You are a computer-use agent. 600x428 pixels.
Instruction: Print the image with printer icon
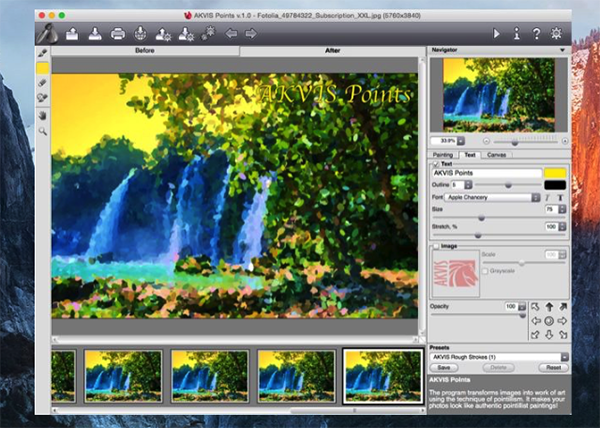pos(118,34)
